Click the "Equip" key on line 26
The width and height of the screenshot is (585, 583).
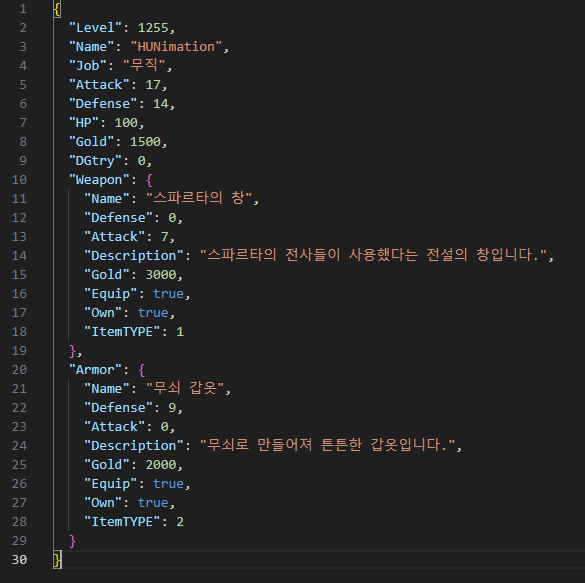pyautogui.click(x=111, y=484)
